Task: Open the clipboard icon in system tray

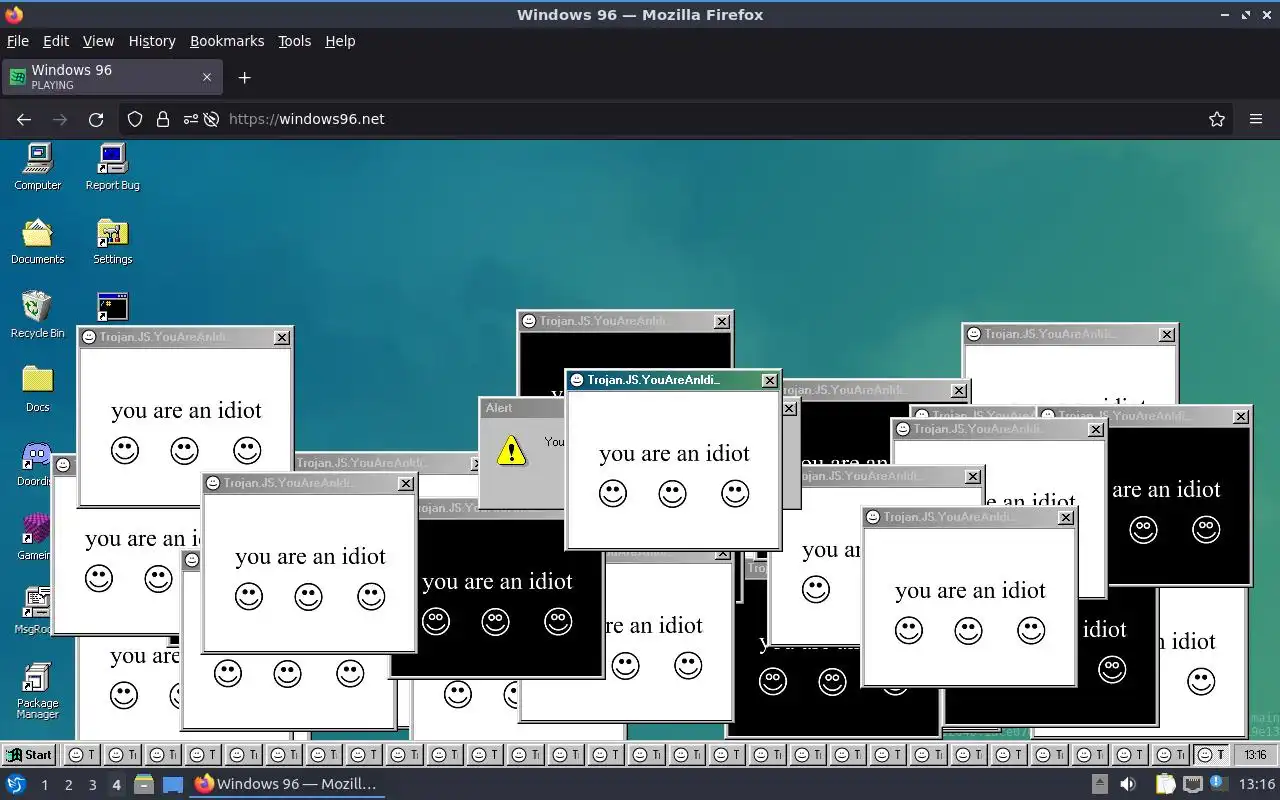Action: [1164, 784]
